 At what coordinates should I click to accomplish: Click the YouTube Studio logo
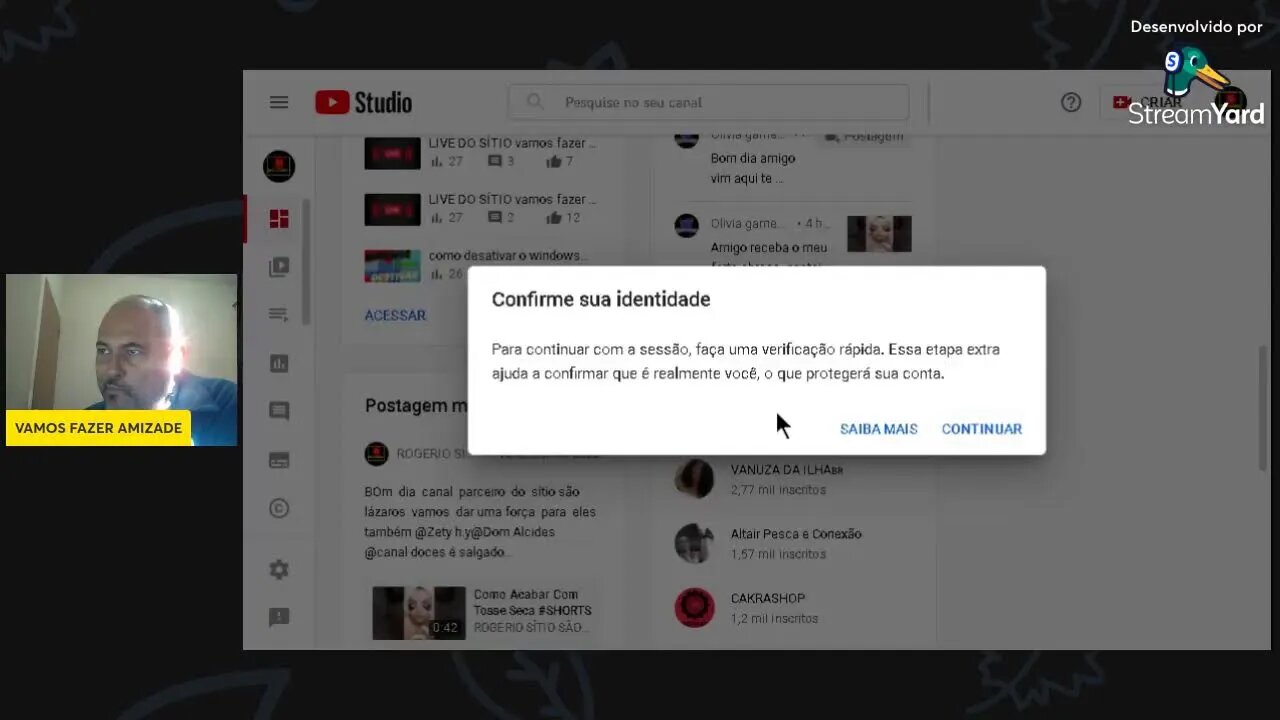[x=364, y=102]
